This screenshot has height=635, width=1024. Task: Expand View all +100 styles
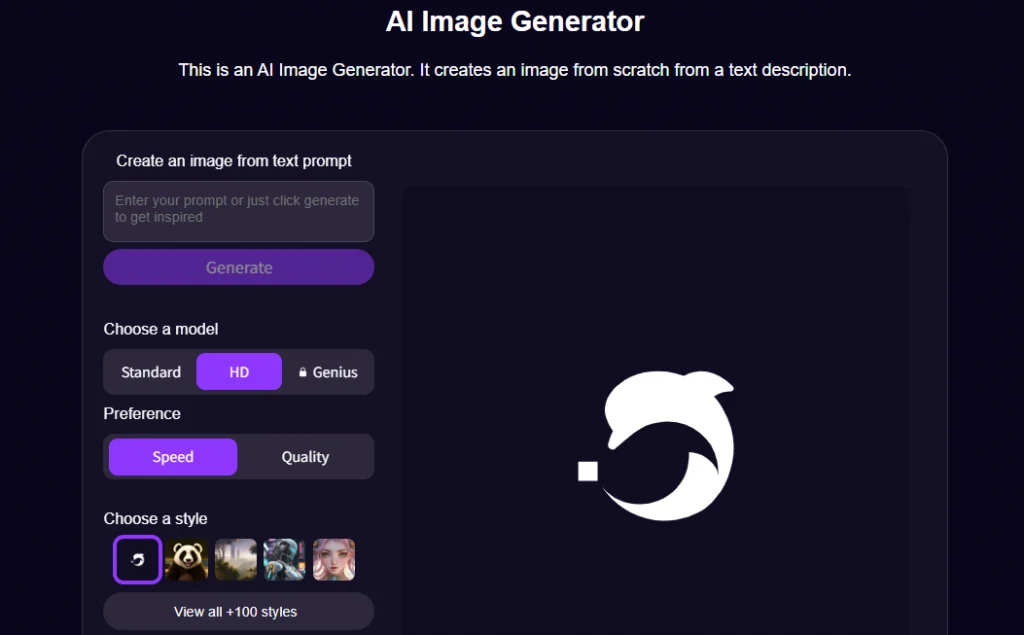tap(238, 611)
